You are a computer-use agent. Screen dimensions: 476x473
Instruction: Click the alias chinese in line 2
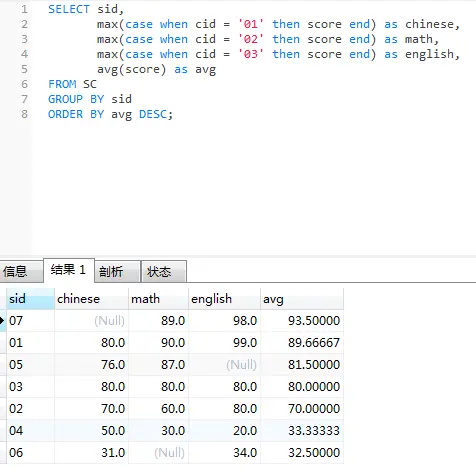pyautogui.click(x=430, y=24)
